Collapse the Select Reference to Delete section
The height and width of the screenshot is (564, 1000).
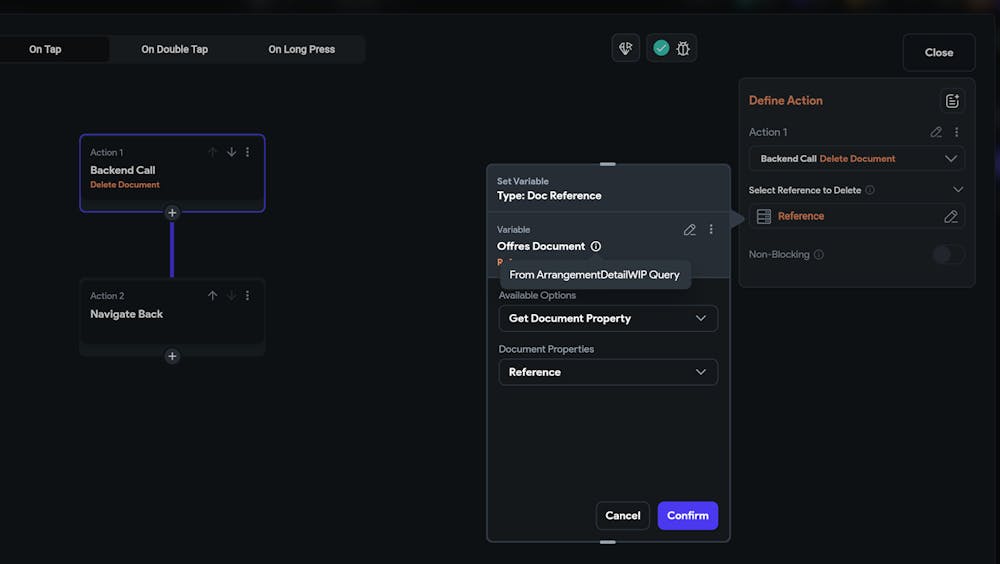coord(958,189)
